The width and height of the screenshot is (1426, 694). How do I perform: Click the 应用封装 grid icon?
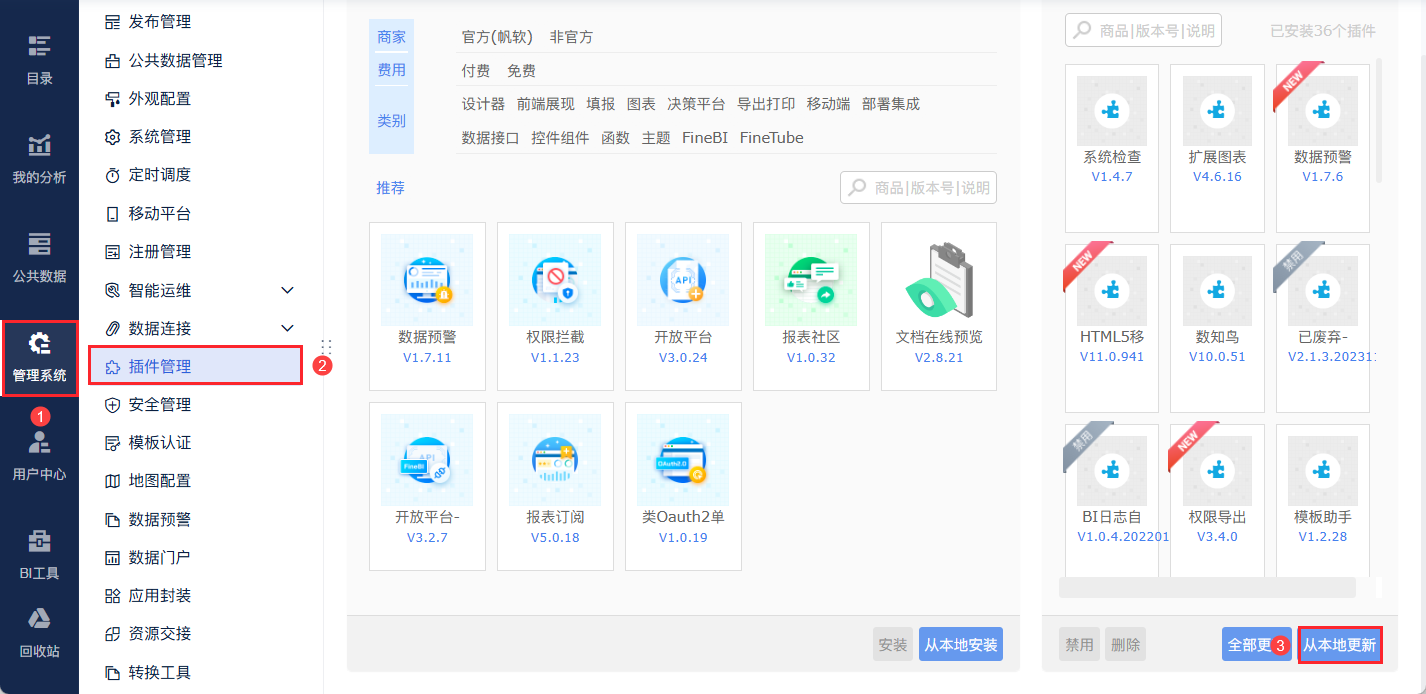click(x=112, y=596)
